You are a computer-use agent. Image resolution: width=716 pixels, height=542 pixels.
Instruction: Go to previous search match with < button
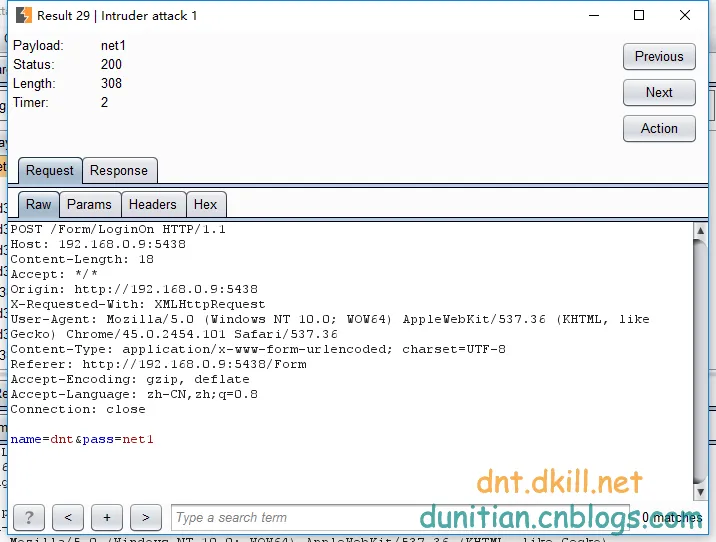point(68,517)
